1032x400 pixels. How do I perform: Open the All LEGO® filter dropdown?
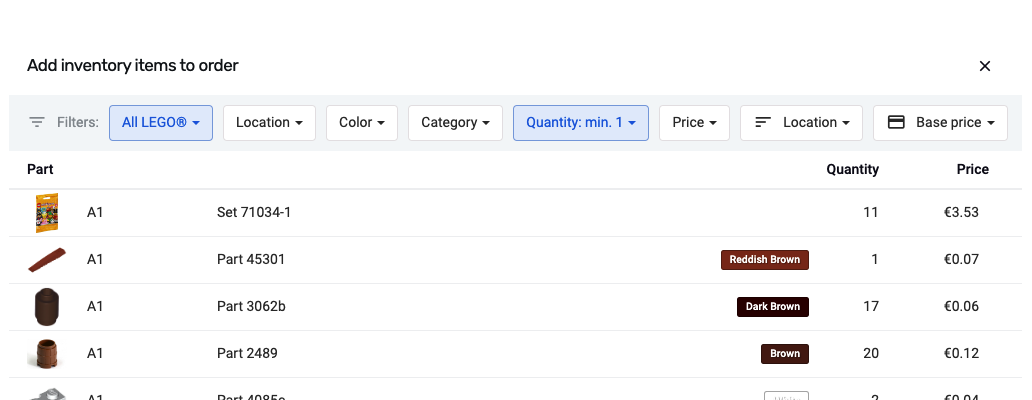point(160,122)
